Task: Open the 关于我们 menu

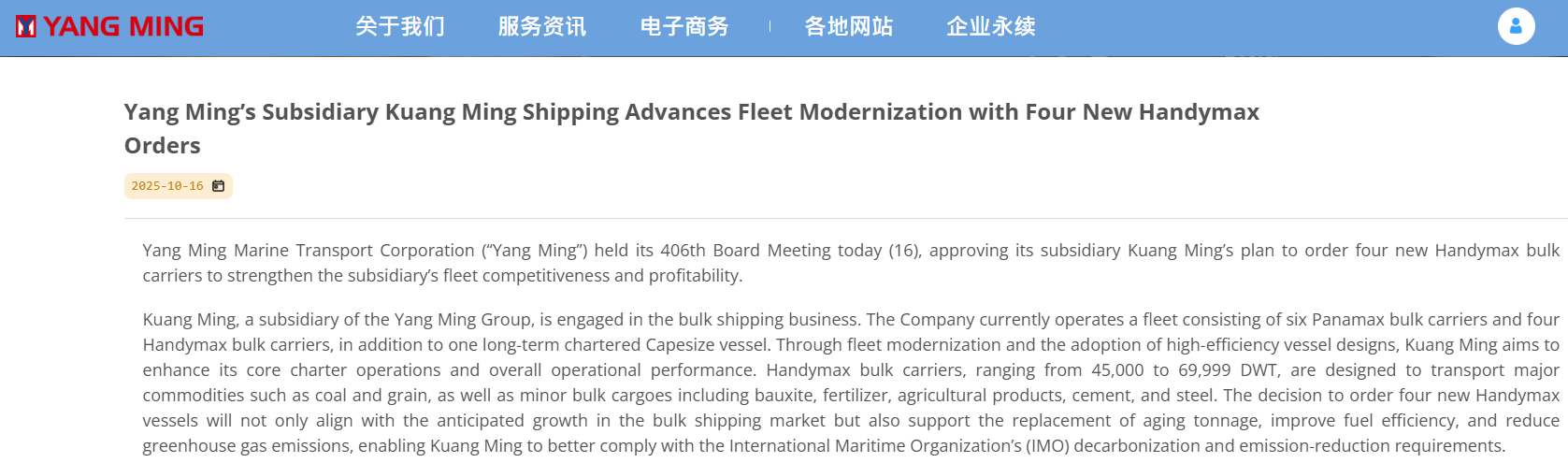Action: [x=400, y=26]
